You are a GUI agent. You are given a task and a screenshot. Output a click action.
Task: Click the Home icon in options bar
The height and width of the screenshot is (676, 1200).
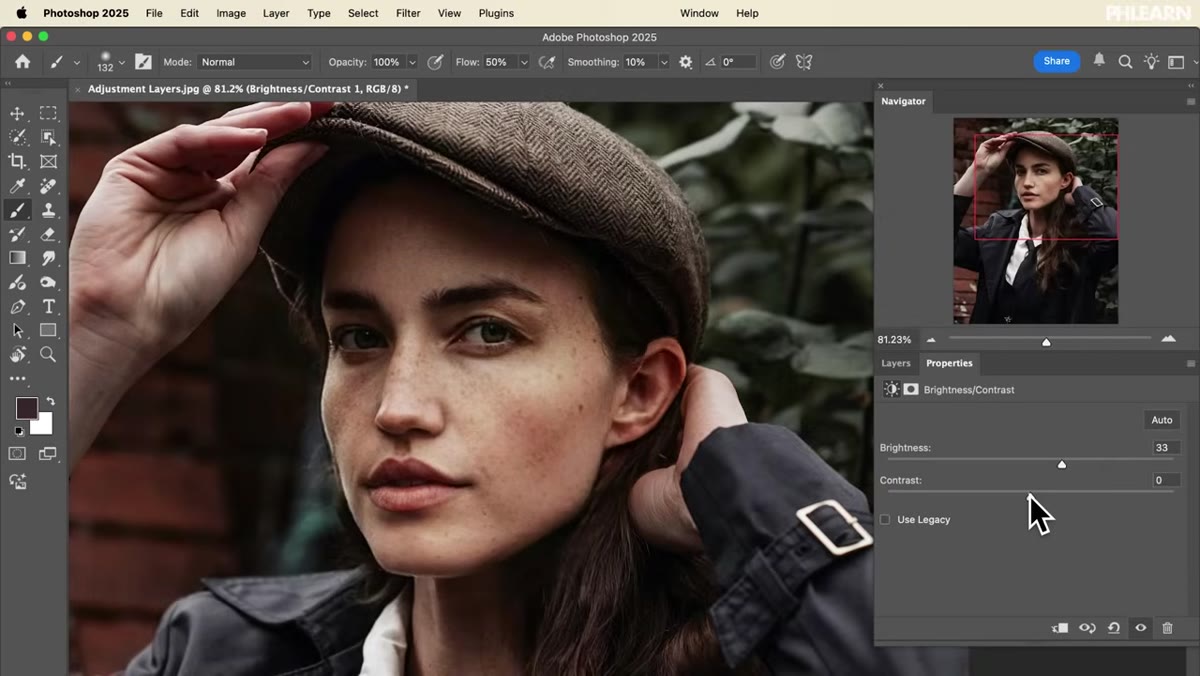pyautogui.click(x=22, y=62)
